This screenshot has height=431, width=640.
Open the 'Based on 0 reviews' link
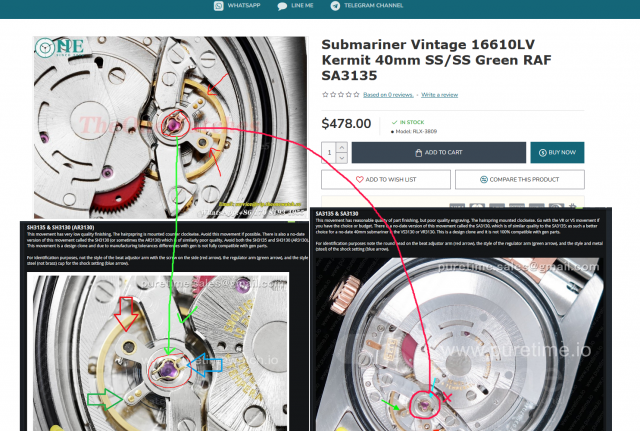pyautogui.click(x=388, y=95)
